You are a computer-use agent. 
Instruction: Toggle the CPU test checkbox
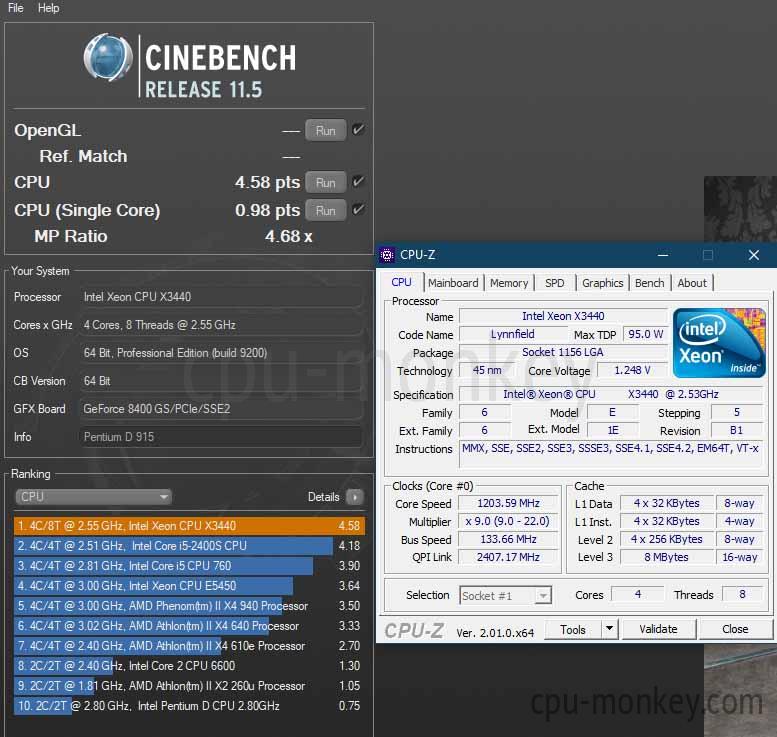pos(358,182)
